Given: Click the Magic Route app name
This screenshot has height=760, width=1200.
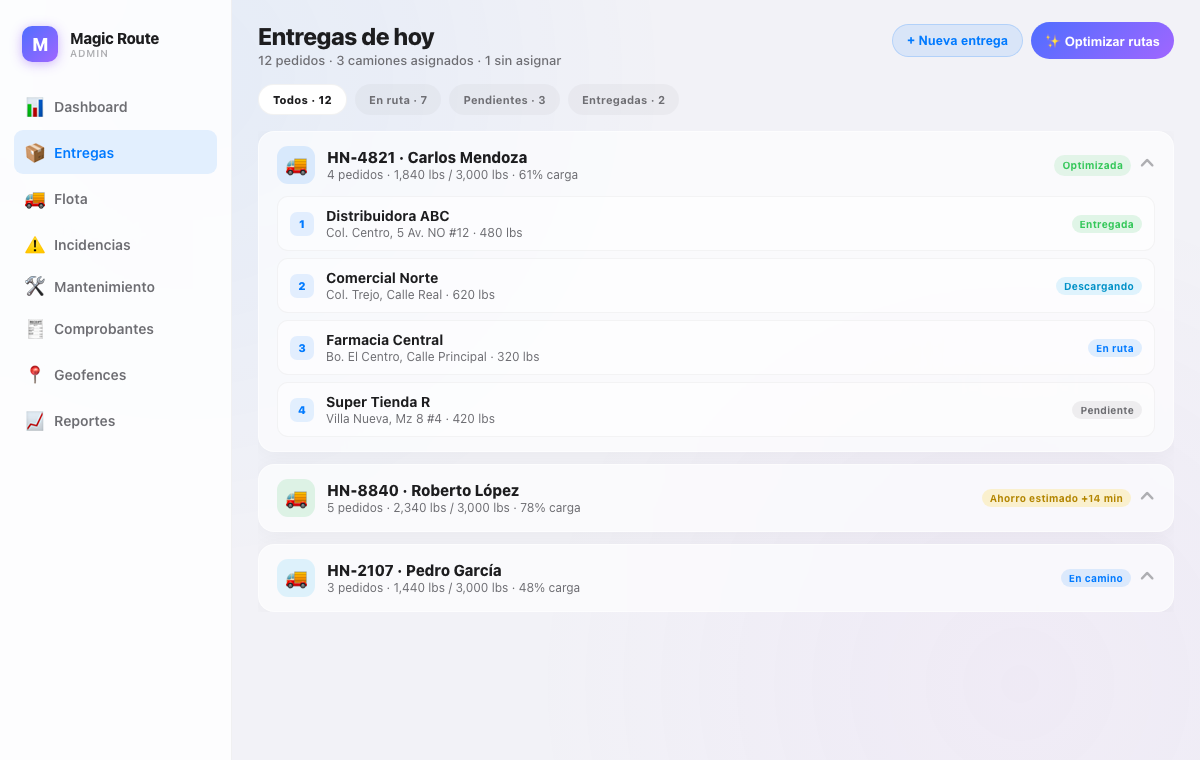Looking at the screenshot, I should [x=114, y=38].
